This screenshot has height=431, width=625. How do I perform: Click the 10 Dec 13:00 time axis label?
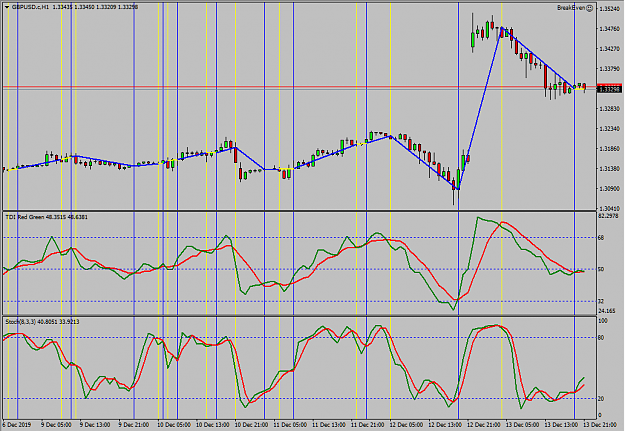212,425
